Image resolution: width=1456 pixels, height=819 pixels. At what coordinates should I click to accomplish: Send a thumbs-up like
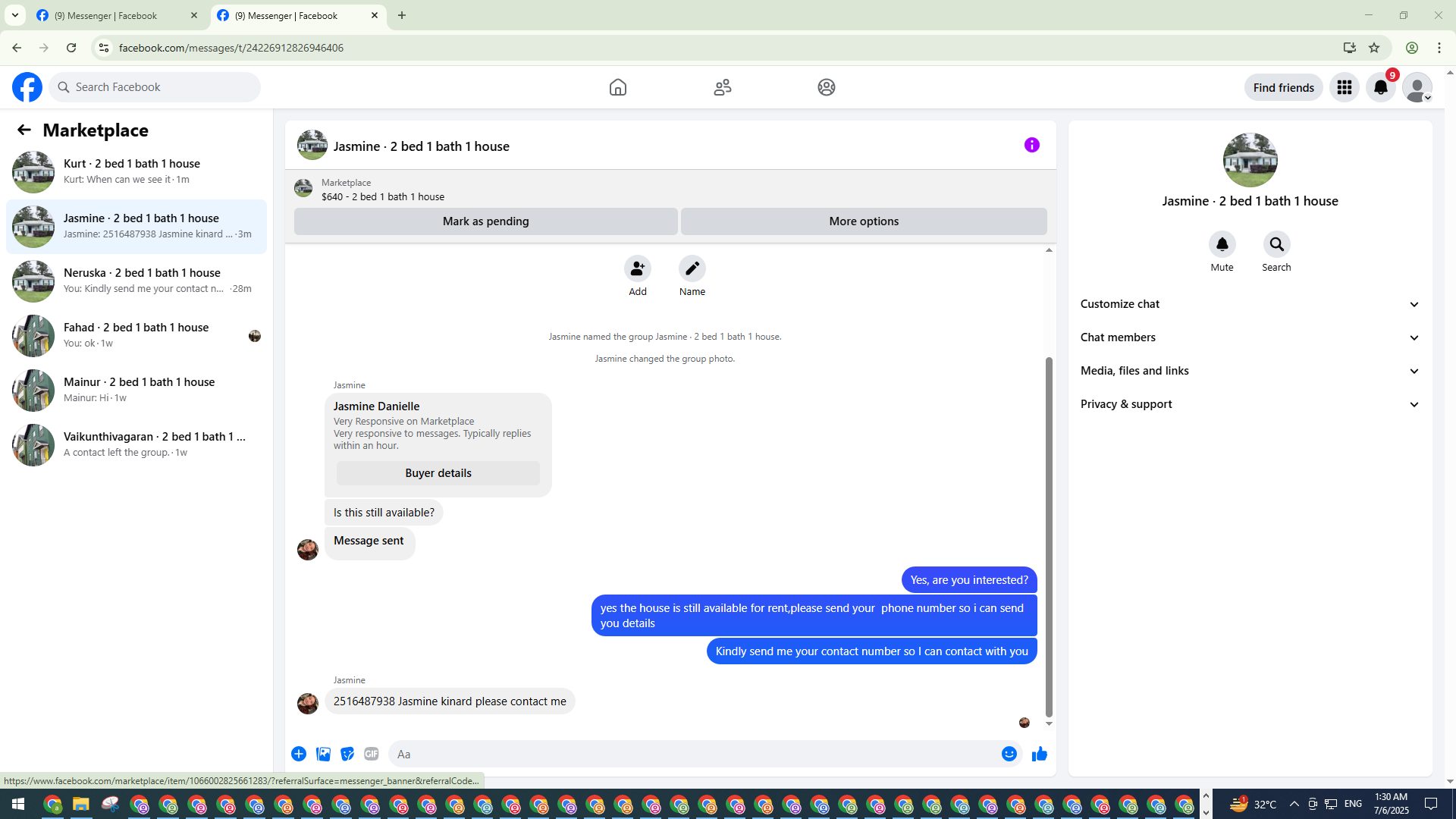[1039, 754]
